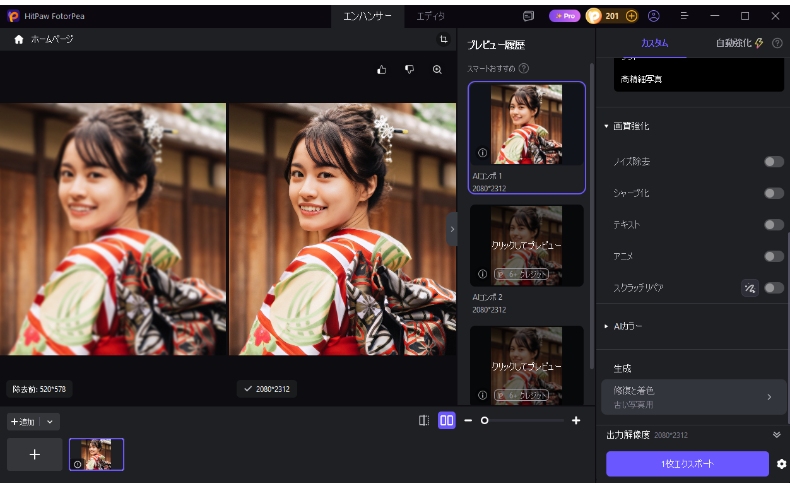Click the thumbs up icon
Image resolution: width=790 pixels, height=488 pixels.
click(x=381, y=69)
